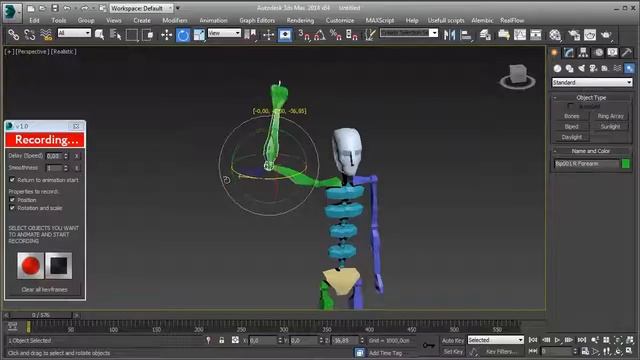This screenshot has height=360, width=640.
Task: Open the Graph Editors menu
Action: coord(257,20)
